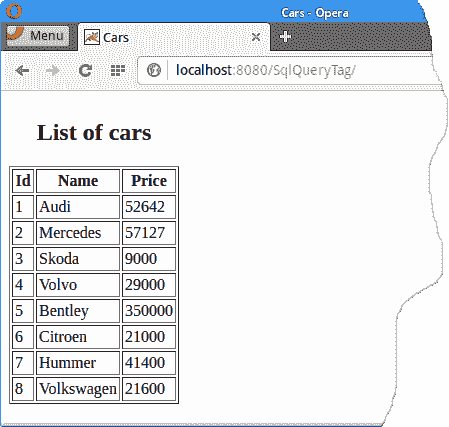Close the Cars tab
Viewport: 449px width, 427px height.
256,37
